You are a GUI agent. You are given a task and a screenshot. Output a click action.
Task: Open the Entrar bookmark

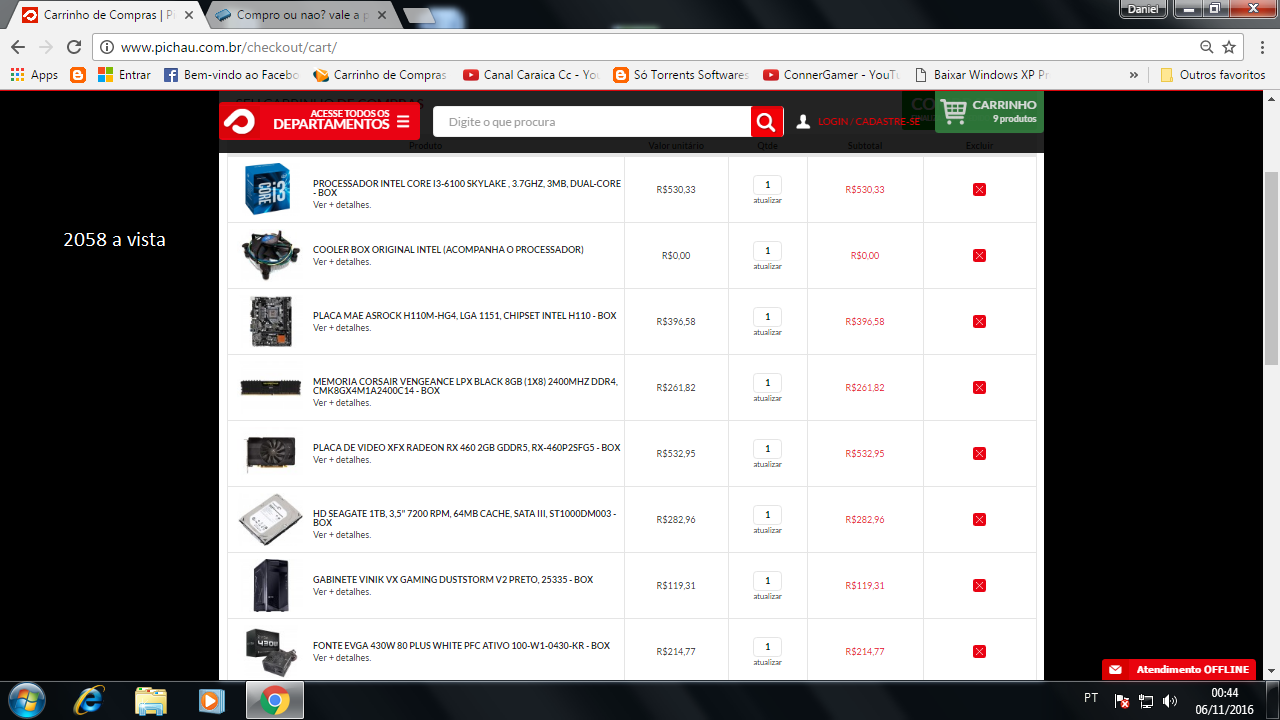point(124,75)
